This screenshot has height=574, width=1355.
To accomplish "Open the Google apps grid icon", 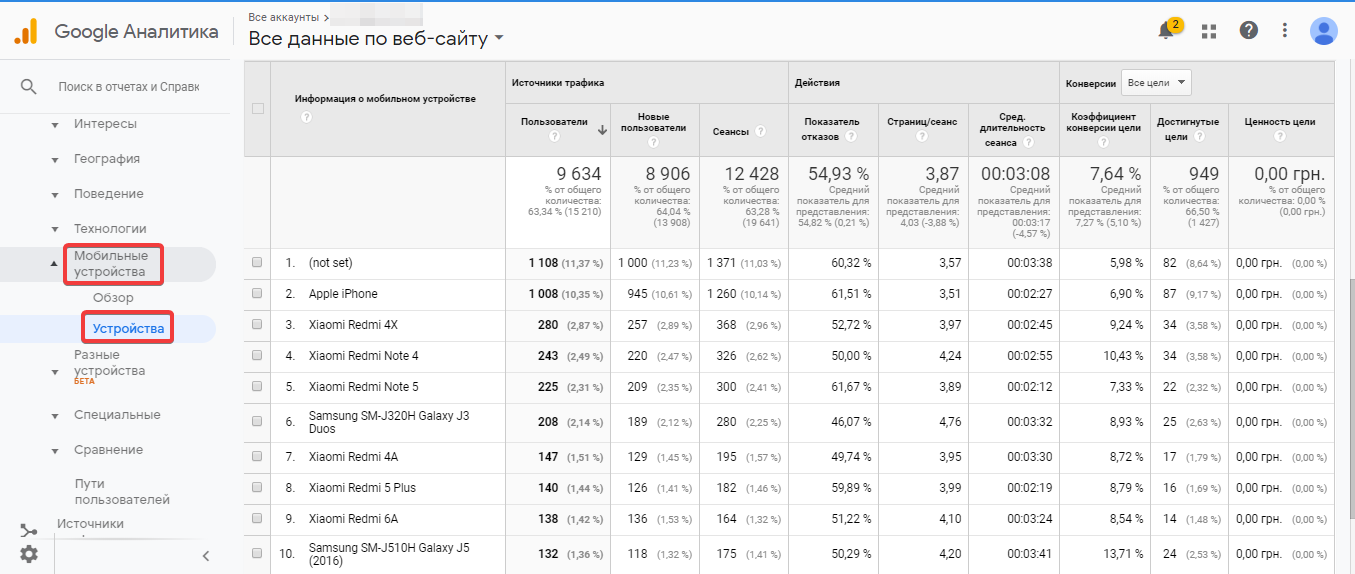I will point(1209,31).
